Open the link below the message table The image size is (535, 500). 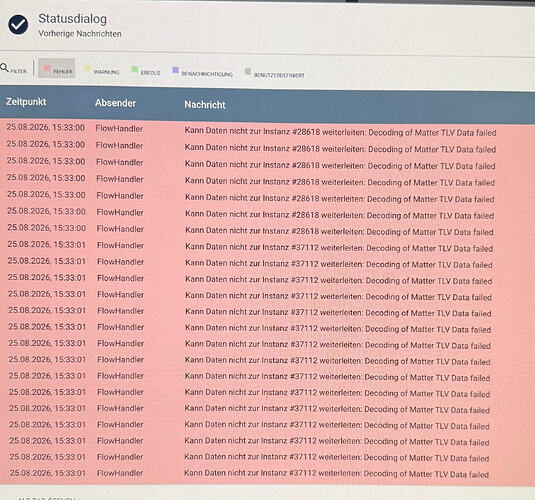click(46, 498)
